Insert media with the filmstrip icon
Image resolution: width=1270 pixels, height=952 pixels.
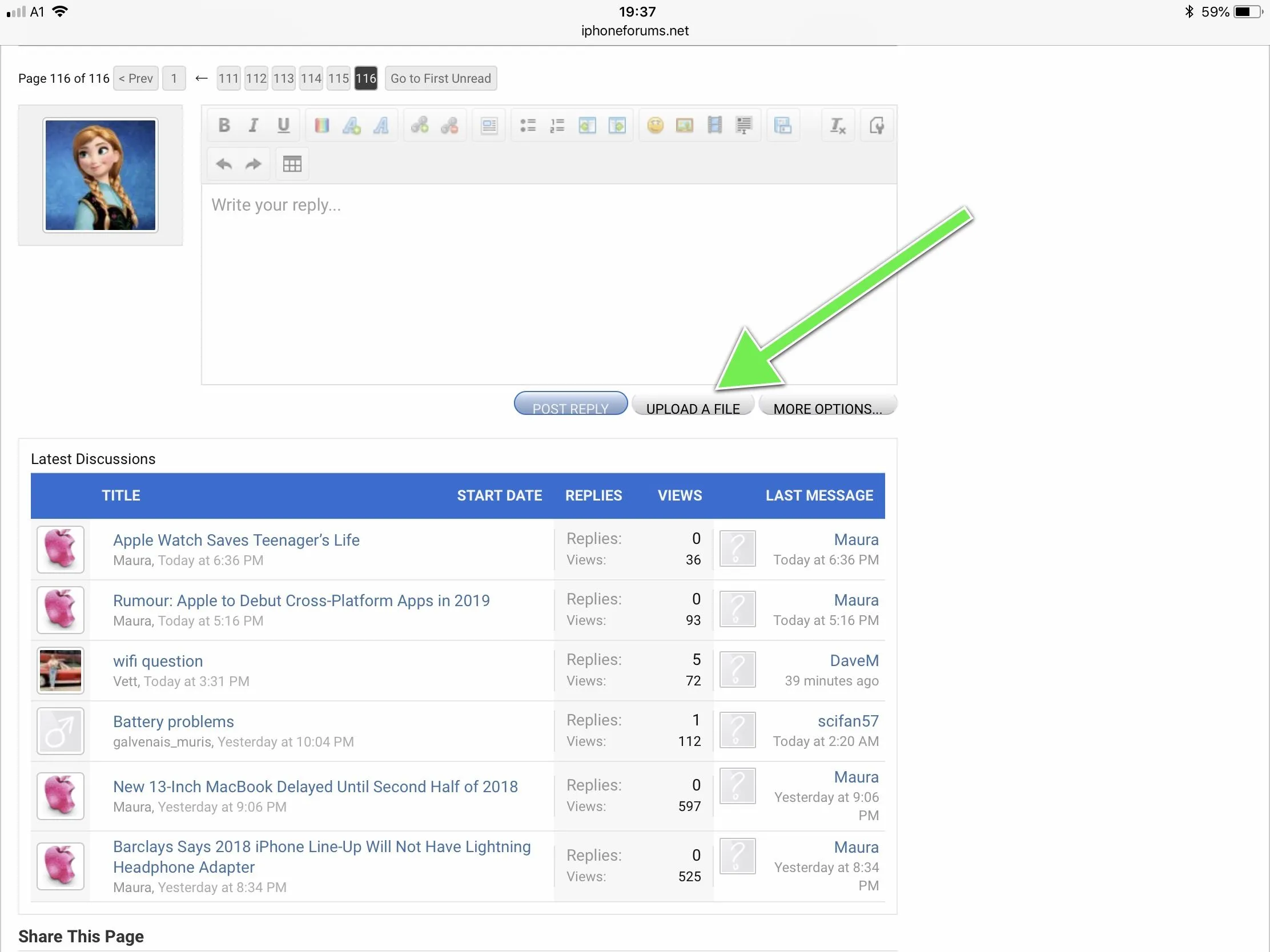coord(714,125)
